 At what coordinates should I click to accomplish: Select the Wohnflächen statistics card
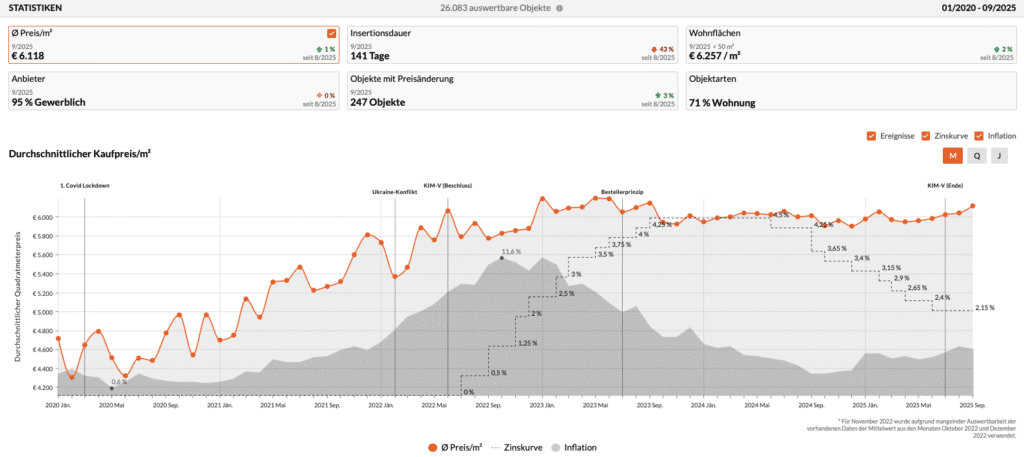(851, 45)
